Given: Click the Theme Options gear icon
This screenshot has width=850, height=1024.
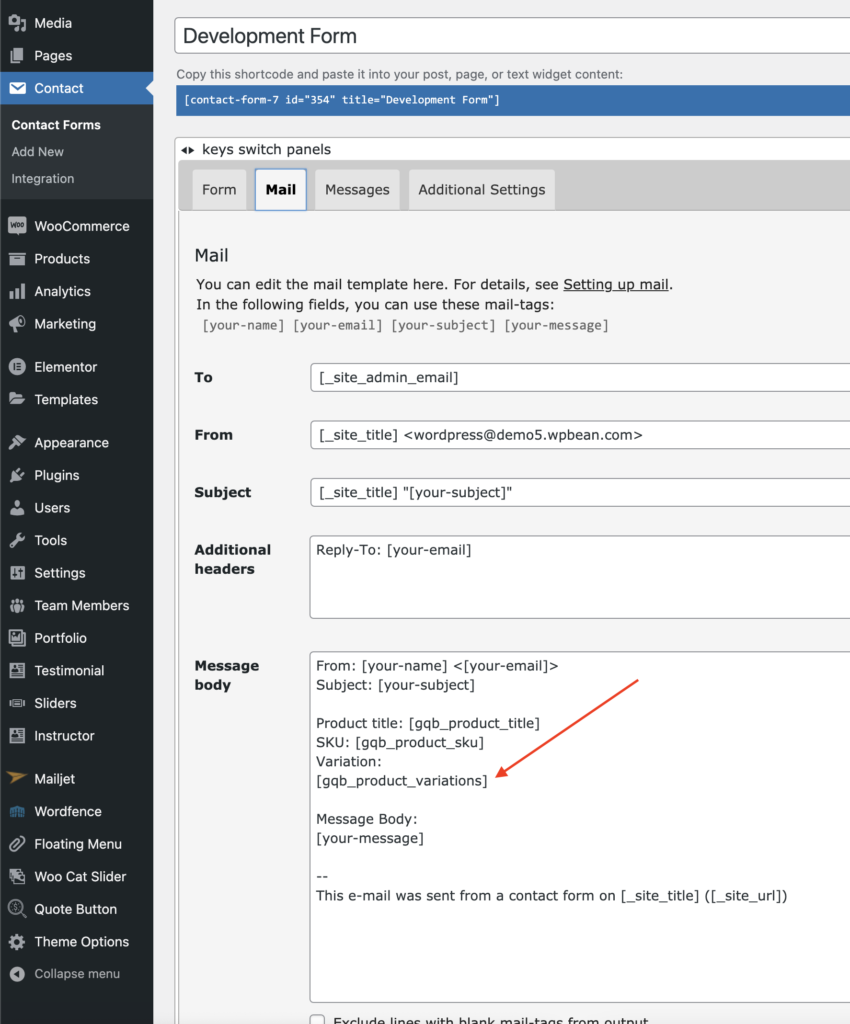Looking at the screenshot, I should pyautogui.click(x=17, y=942).
